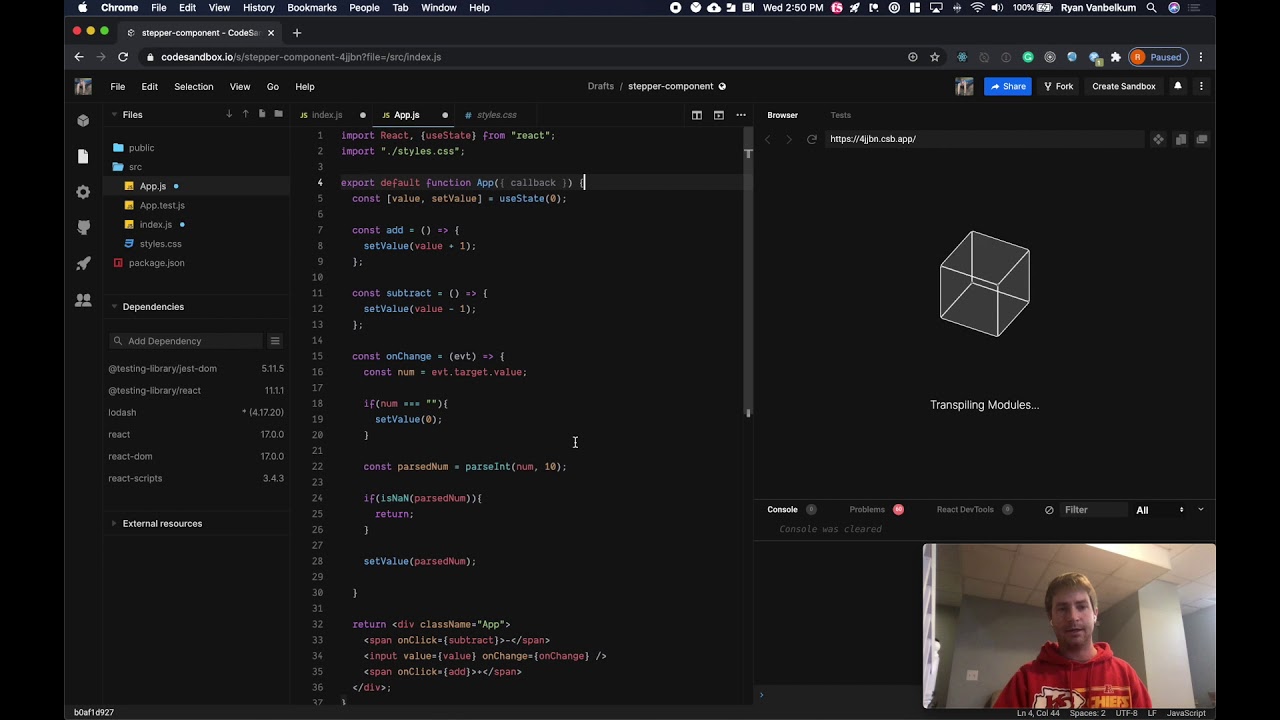The width and height of the screenshot is (1280, 720).
Task: Expand the bottom terminal chevron prompt
Action: tap(761, 694)
